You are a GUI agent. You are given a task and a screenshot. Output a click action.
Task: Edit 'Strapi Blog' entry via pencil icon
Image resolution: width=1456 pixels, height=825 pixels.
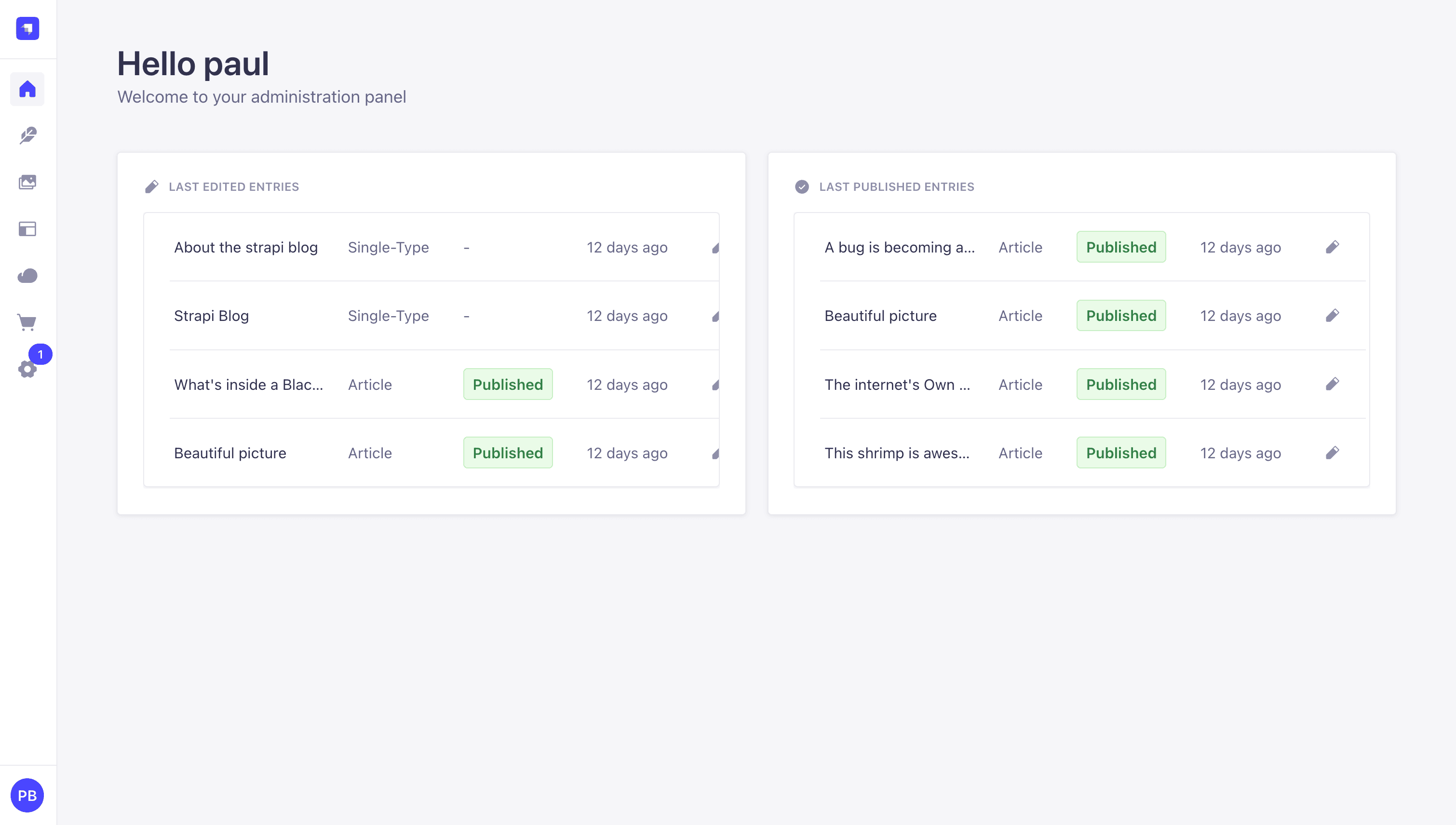coord(716,316)
